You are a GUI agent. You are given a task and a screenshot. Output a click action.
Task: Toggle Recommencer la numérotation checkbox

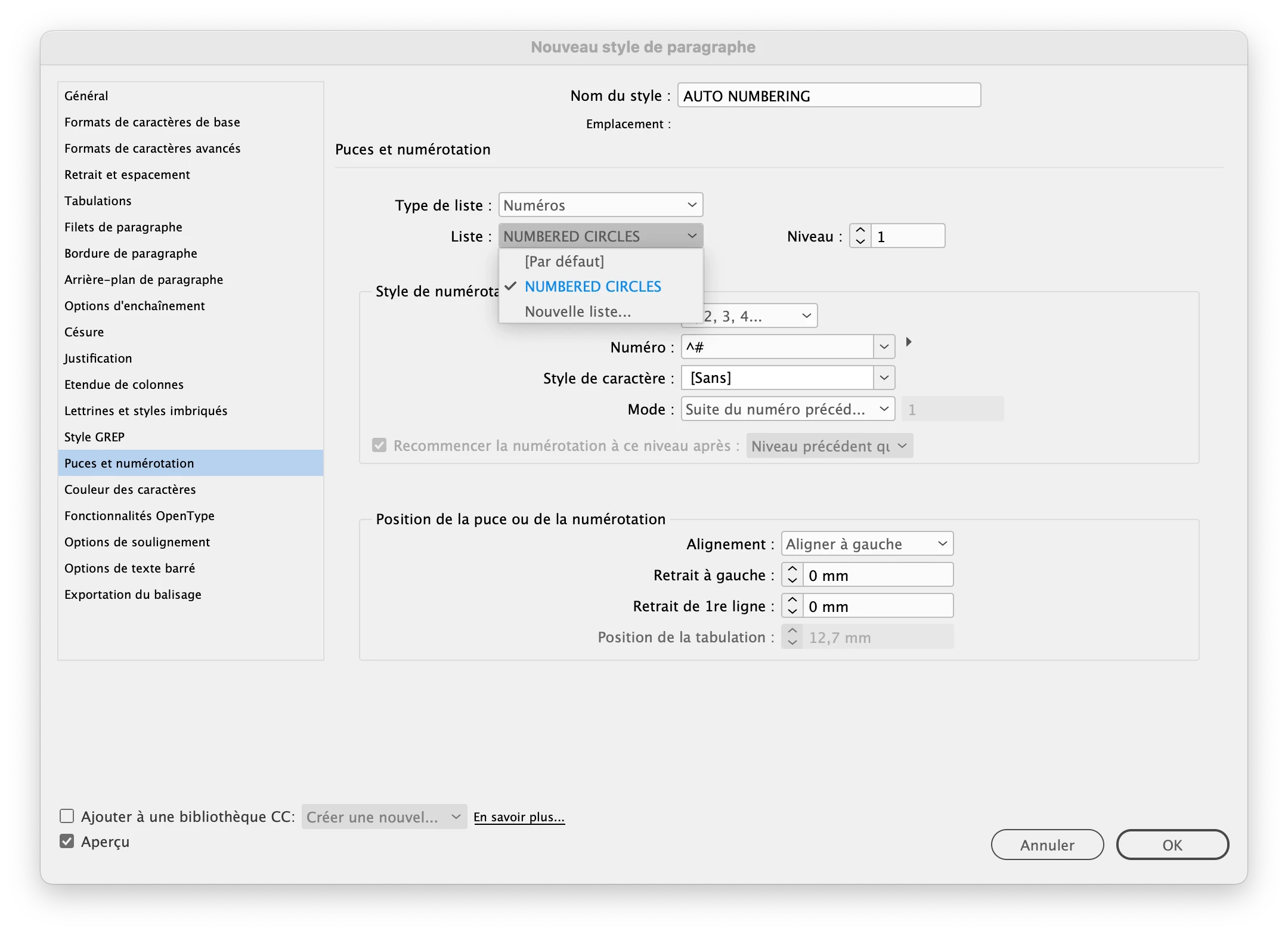[379, 446]
